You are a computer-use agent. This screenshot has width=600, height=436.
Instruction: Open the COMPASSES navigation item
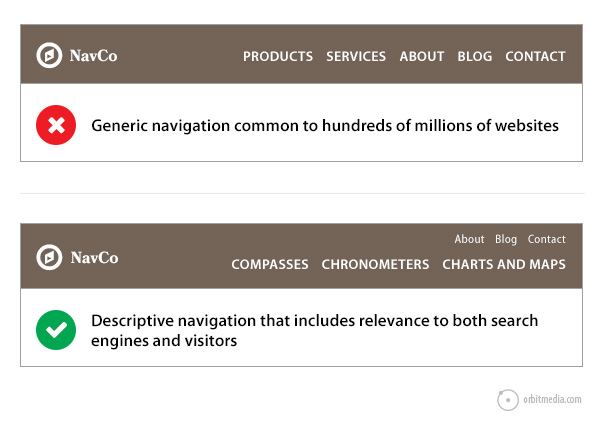pyautogui.click(x=270, y=265)
